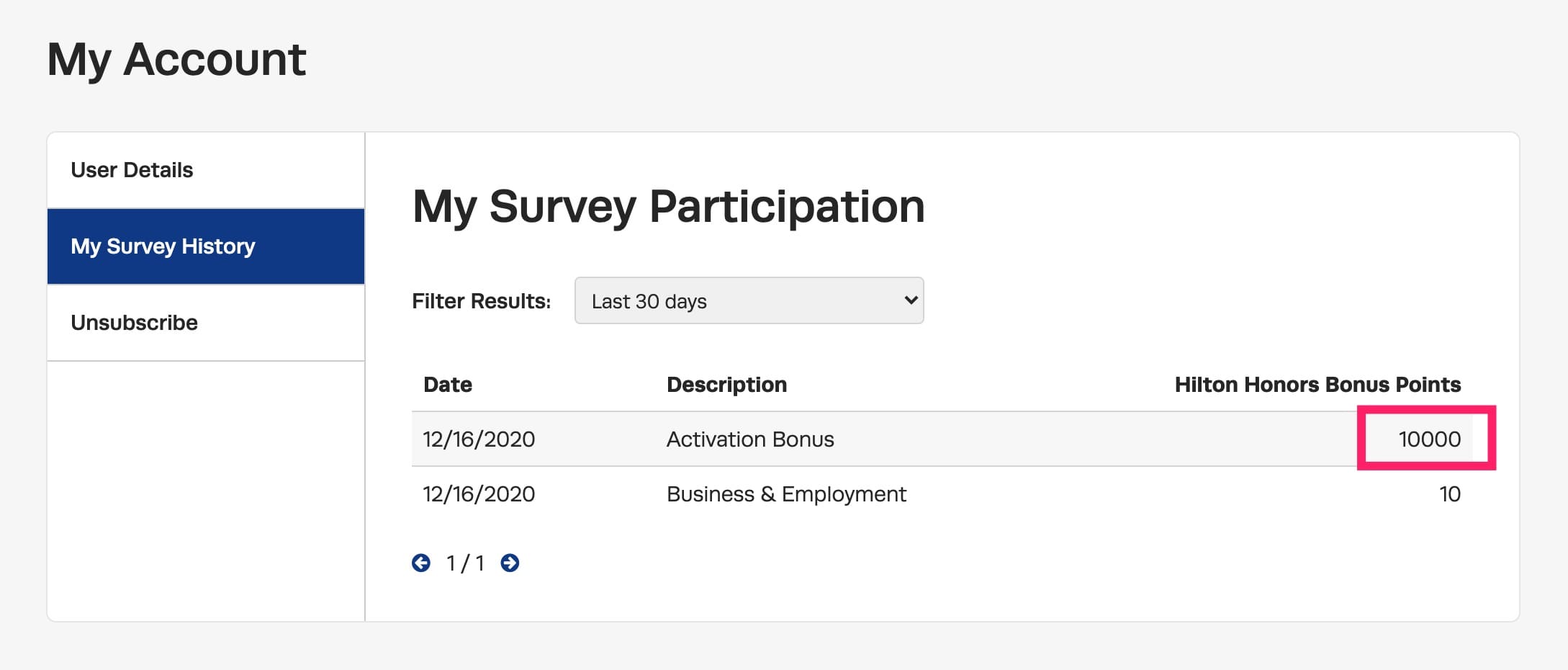Screen dimensions: 1568x670
Task: Open the User Details section
Action: tap(132, 170)
